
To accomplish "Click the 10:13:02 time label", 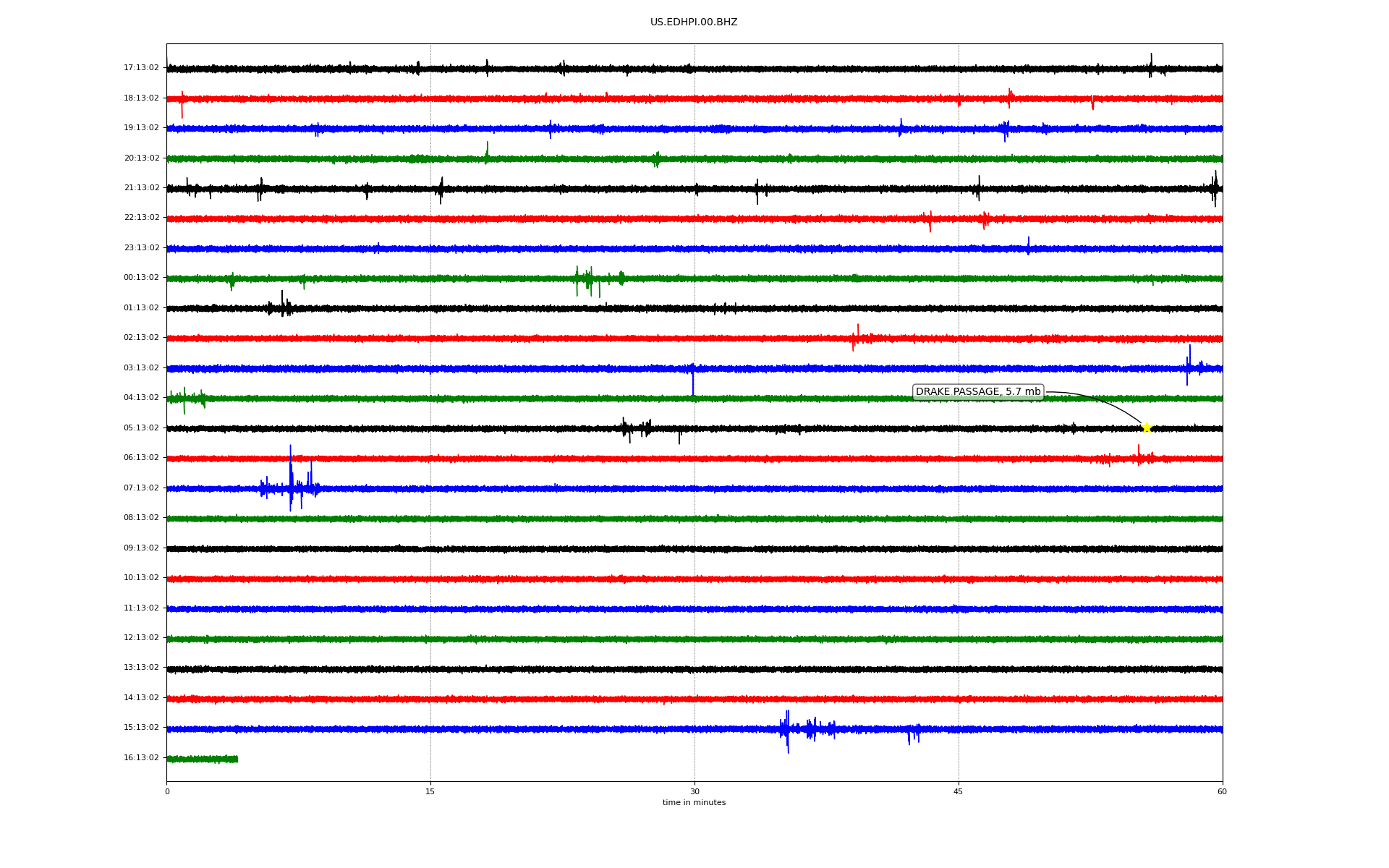I will pyautogui.click(x=141, y=578).
